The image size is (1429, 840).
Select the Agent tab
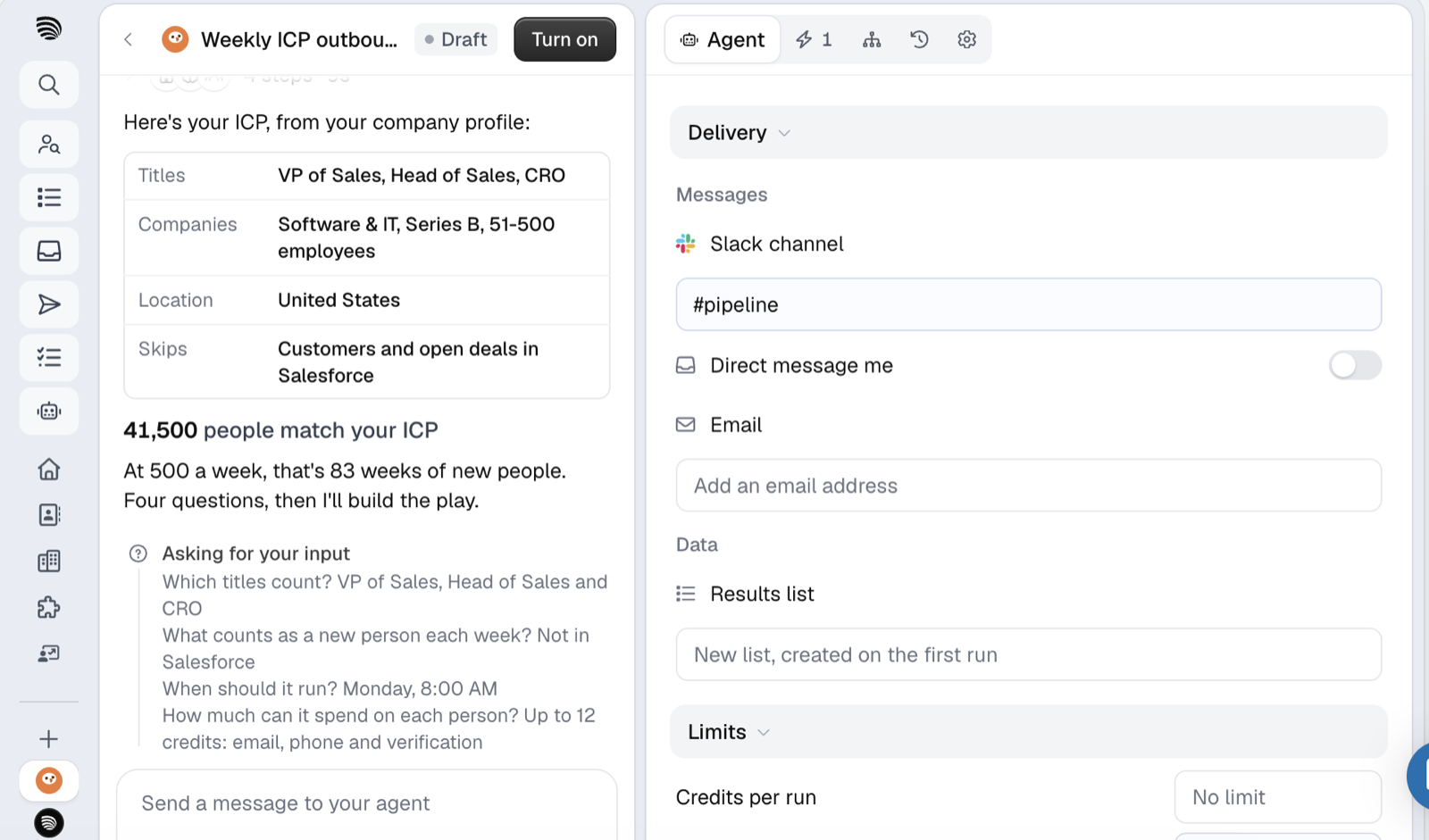723,39
